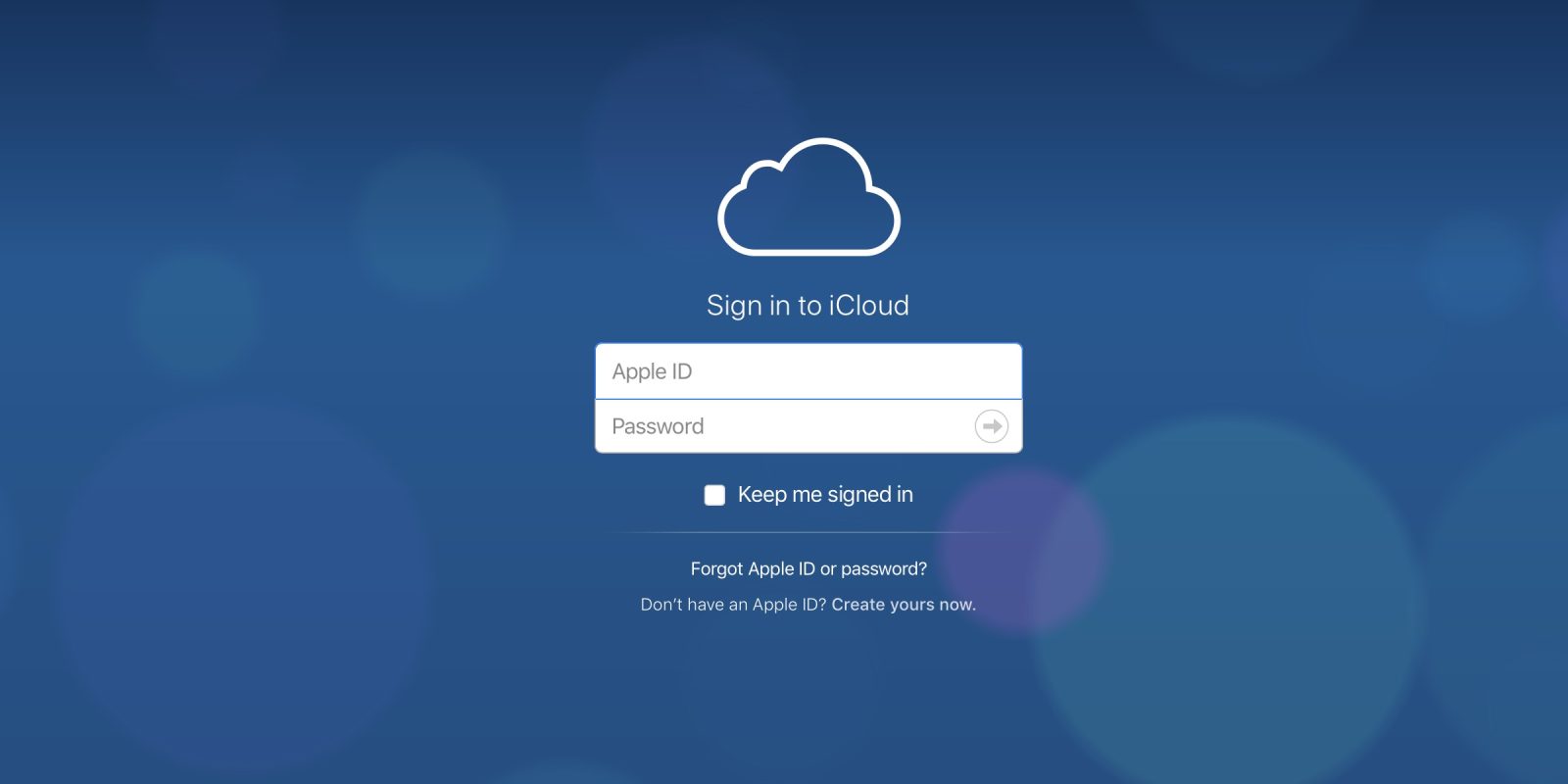Click the 'Password' placeholder text

(x=658, y=426)
